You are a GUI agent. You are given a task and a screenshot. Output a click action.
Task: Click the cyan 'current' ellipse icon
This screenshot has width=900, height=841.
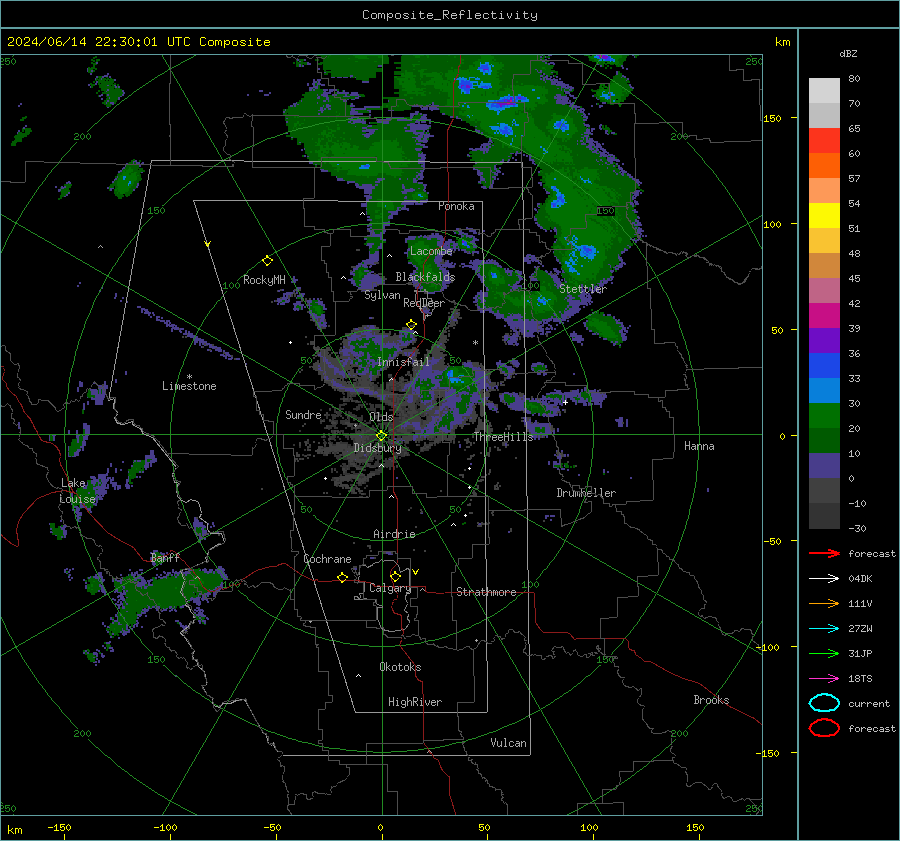(x=824, y=703)
